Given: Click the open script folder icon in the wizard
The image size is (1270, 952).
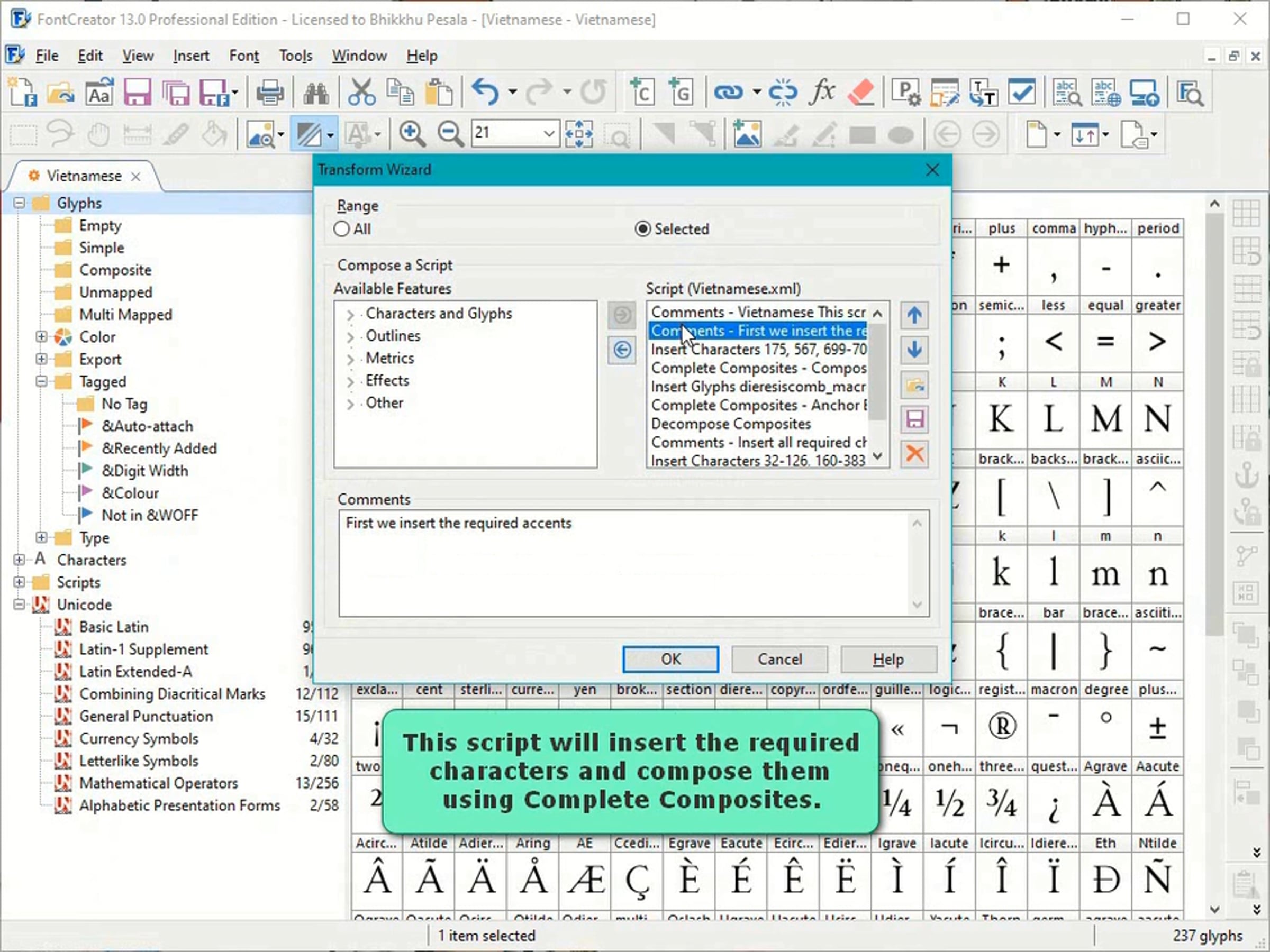Looking at the screenshot, I should [914, 385].
